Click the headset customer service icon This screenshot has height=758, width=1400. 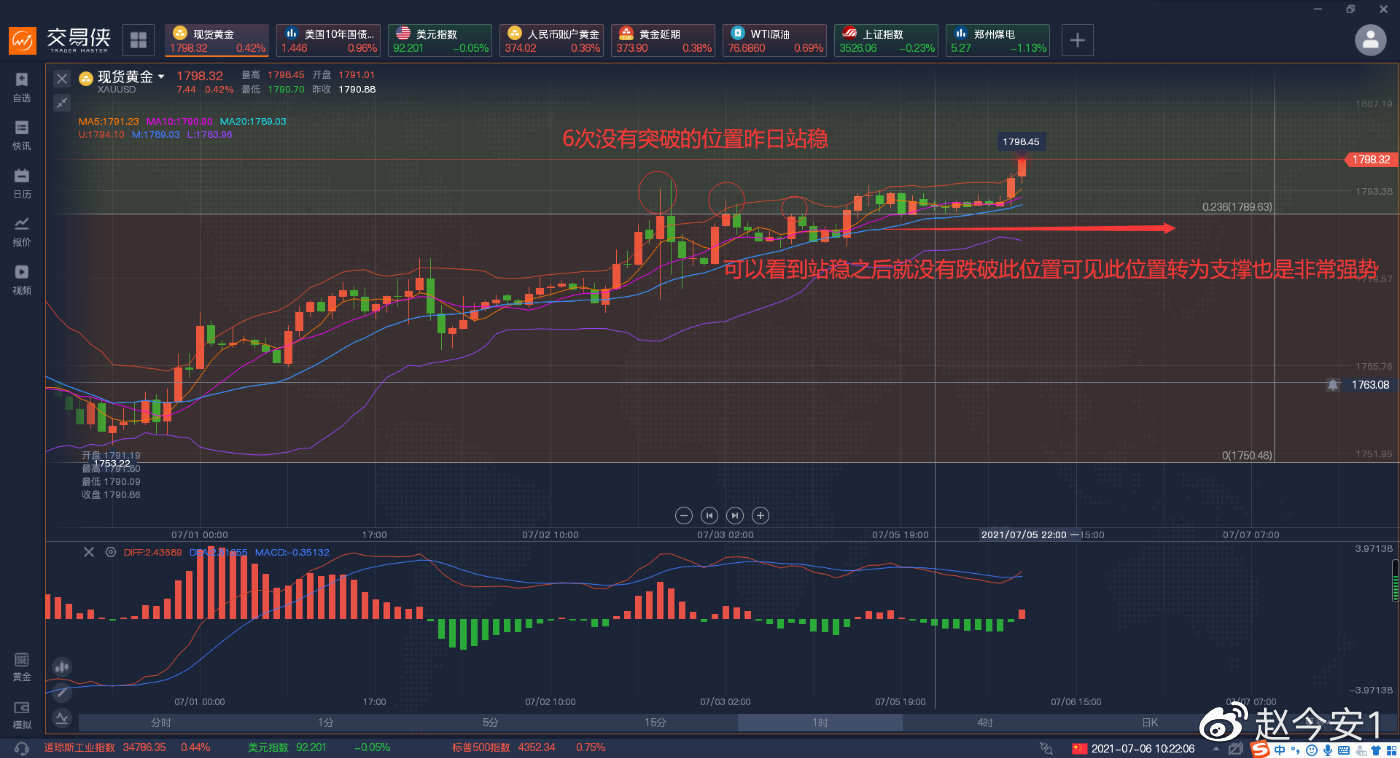(21, 748)
